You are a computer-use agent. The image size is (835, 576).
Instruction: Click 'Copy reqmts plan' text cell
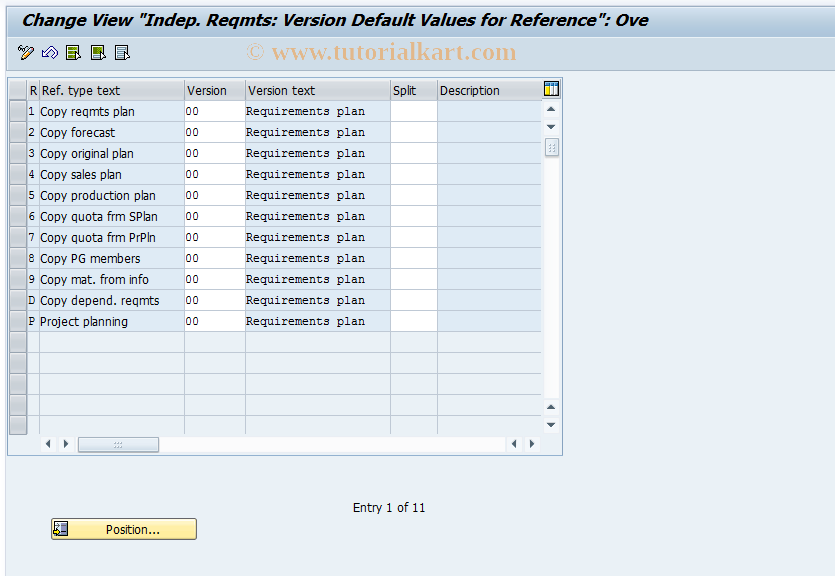tap(112, 111)
